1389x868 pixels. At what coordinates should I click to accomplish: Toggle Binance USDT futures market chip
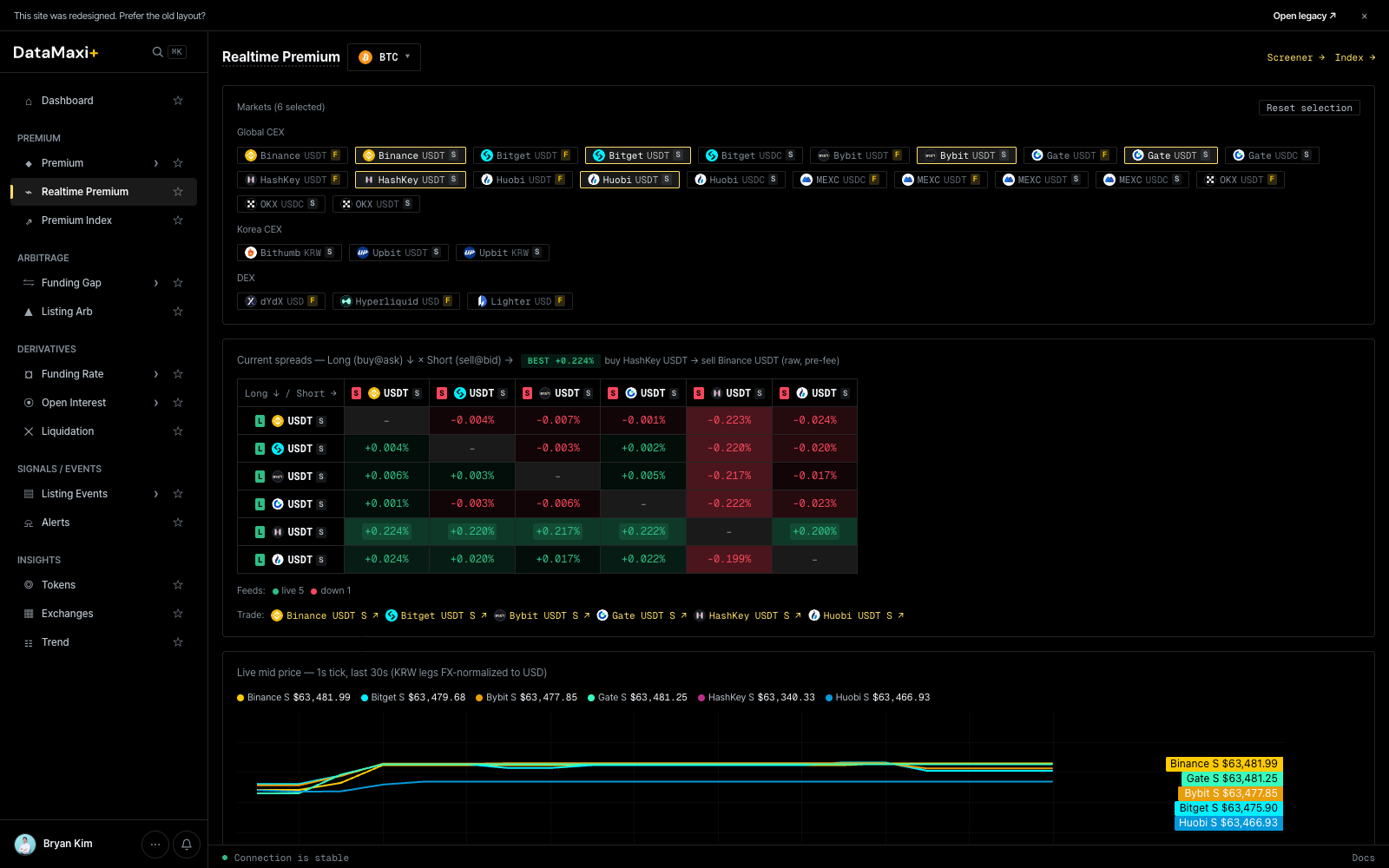coord(293,155)
